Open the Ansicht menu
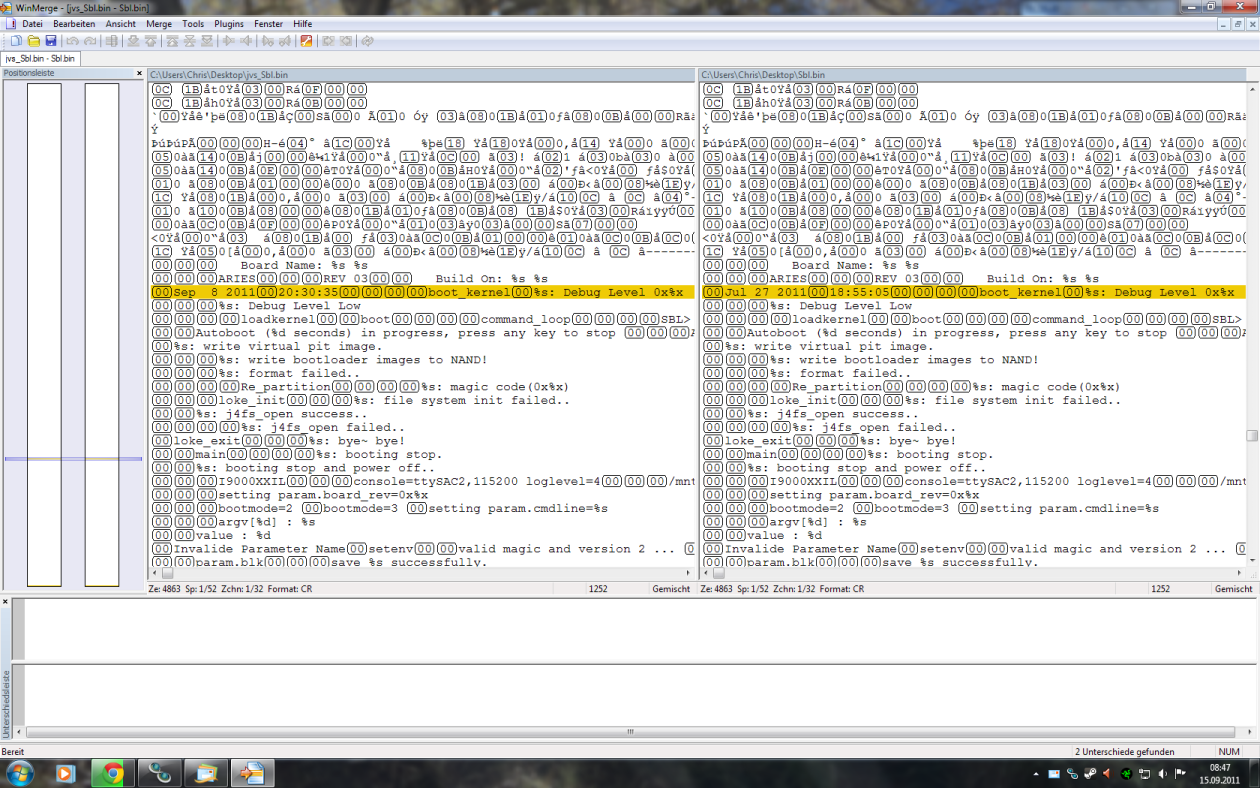This screenshot has height=788, width=1260. 121,23
